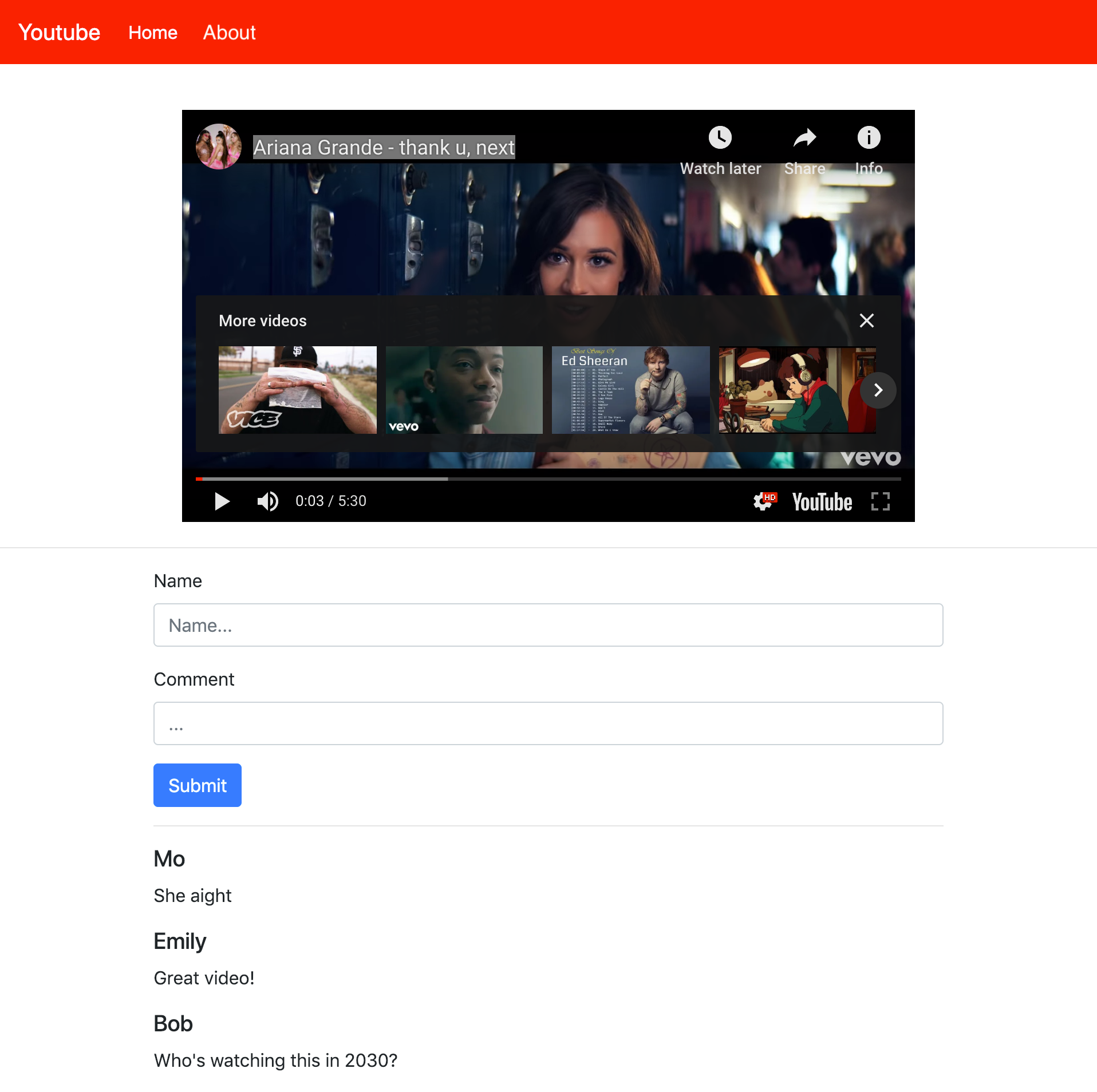Select the commenter name Bob

pyautogui.click(x=173, y=1023)
